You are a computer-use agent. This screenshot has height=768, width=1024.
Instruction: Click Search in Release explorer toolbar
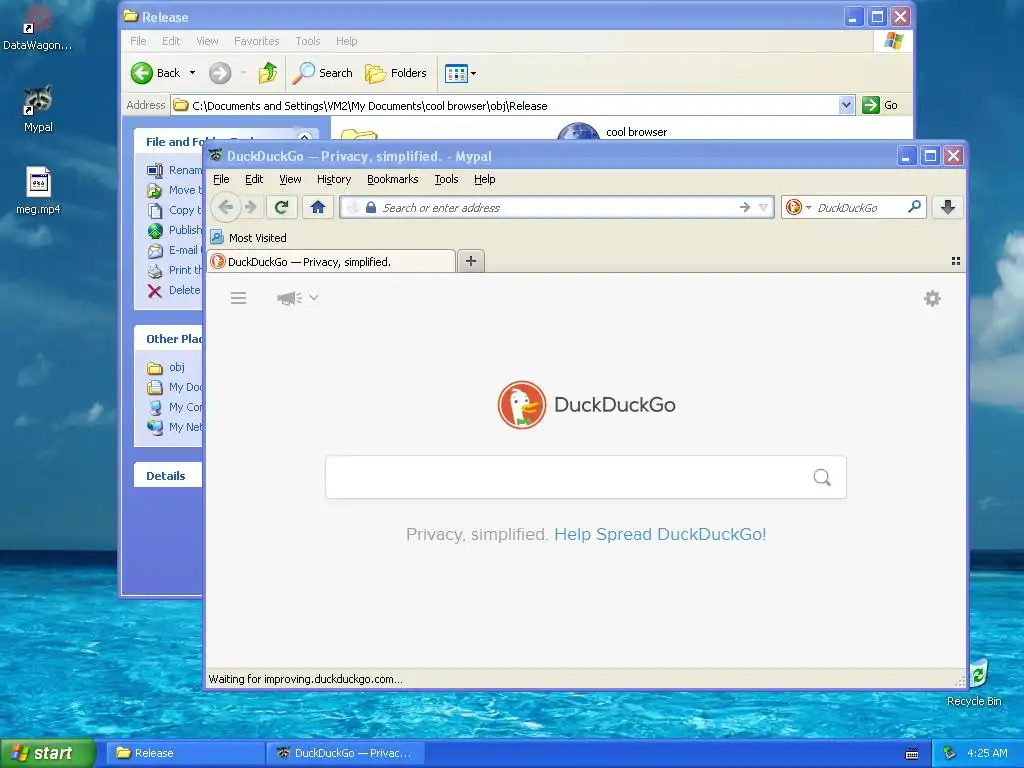click(x=323, y=73)
